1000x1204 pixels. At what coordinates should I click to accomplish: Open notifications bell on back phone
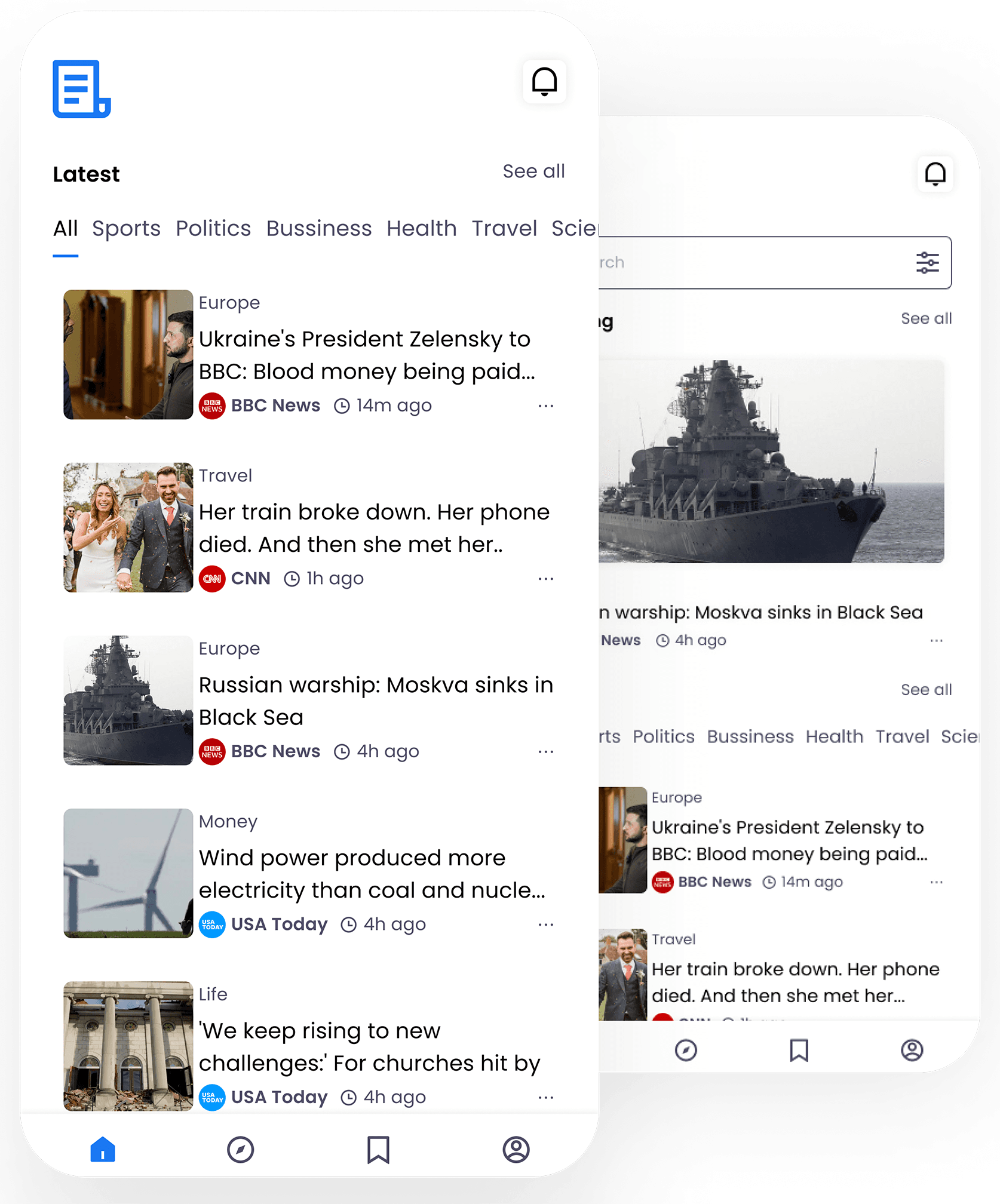click(x=935, y=174)
